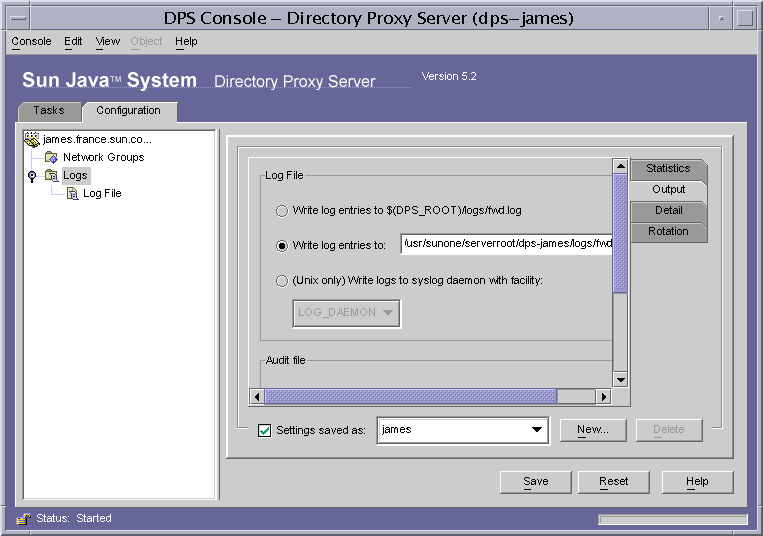Click the Network Groups folder icon
763x536 pixels.
pos(51,157)
